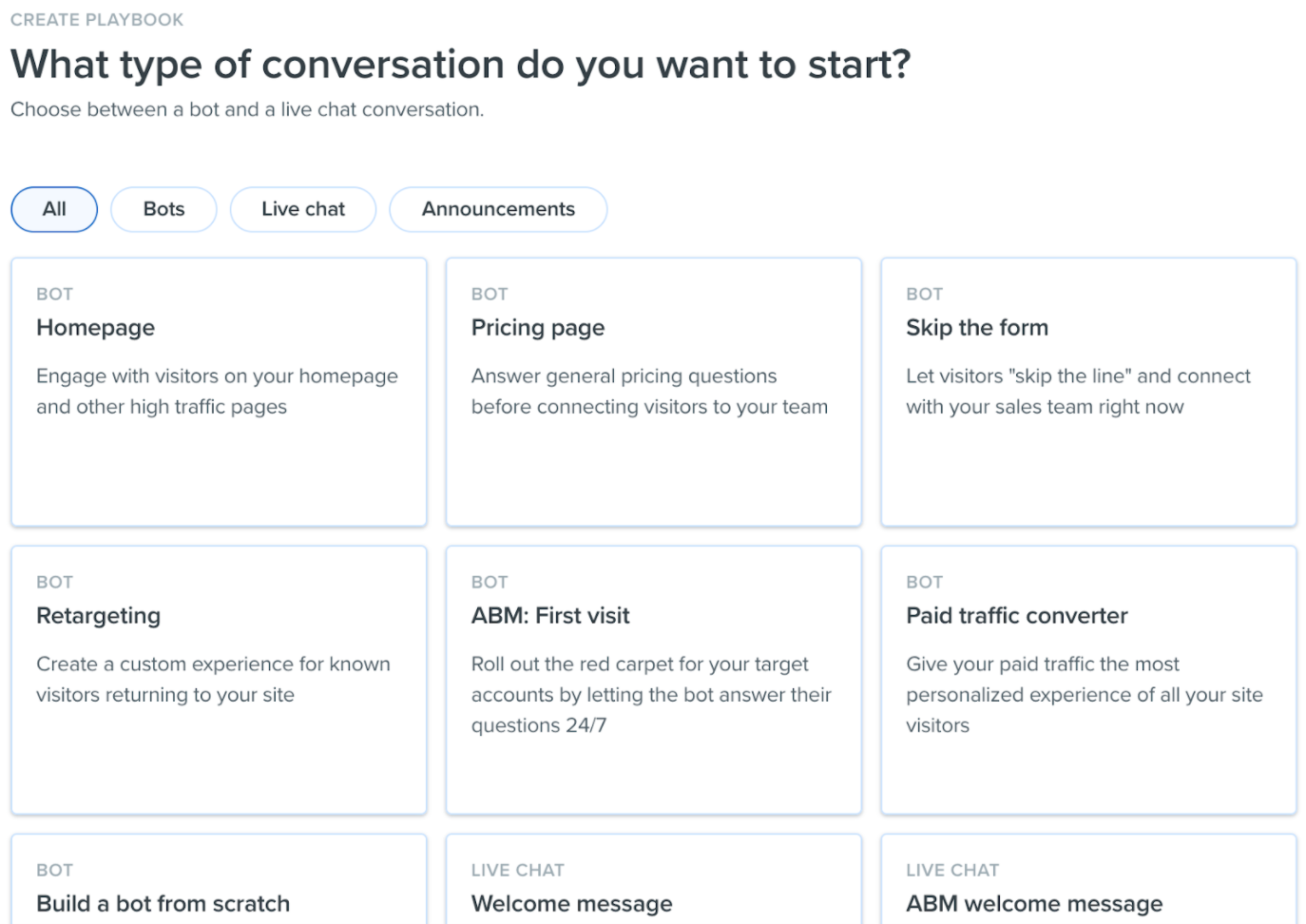Filter playbooks by Bots
This screenshot has height=924, width=1306.
coord(163,209)
